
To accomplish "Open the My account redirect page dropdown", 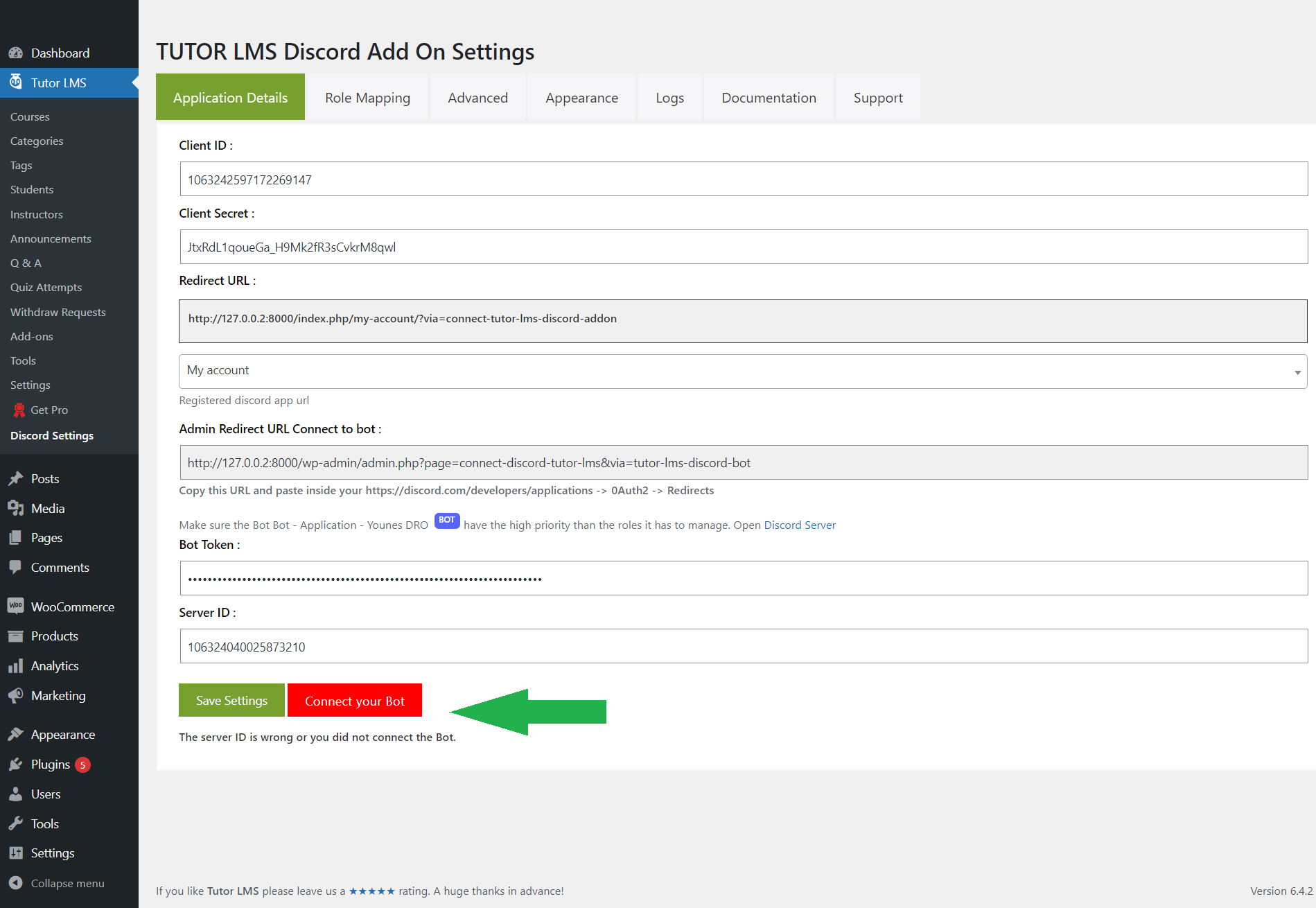I will 742,371.
